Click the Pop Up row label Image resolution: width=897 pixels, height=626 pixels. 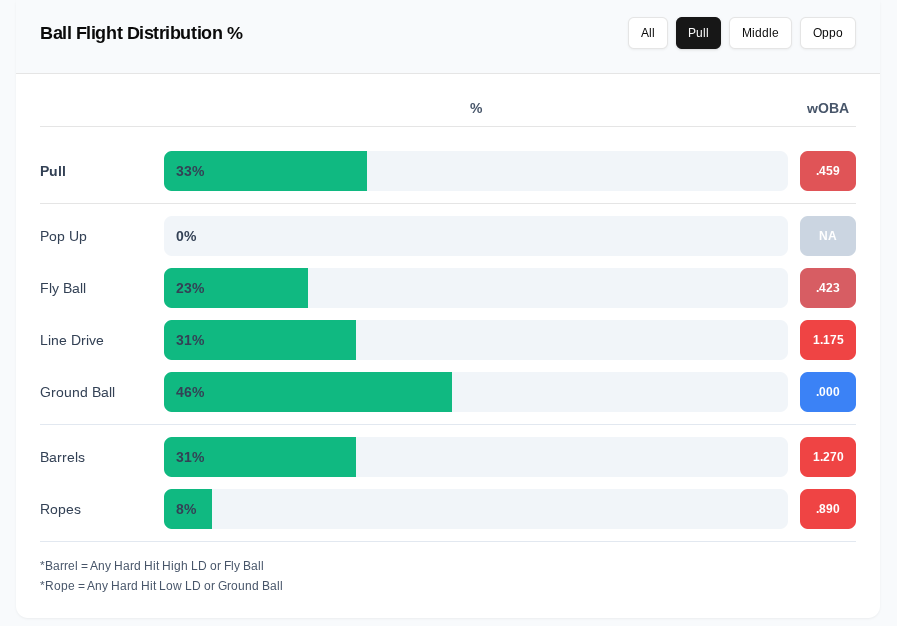point(63,236)
